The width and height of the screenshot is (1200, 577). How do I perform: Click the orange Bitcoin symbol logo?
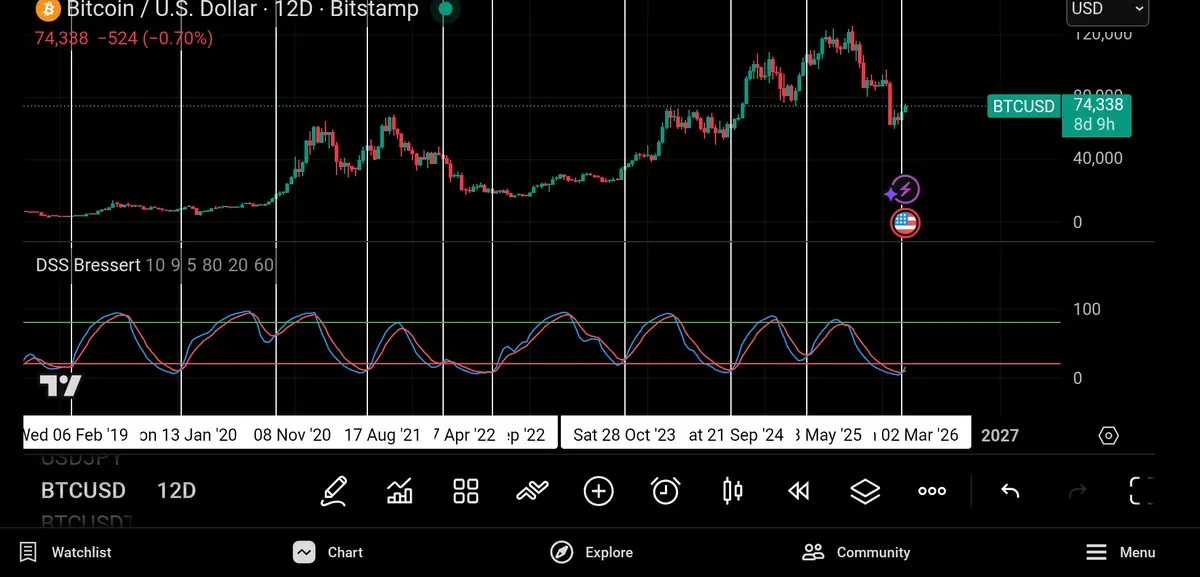coord(46,11)
